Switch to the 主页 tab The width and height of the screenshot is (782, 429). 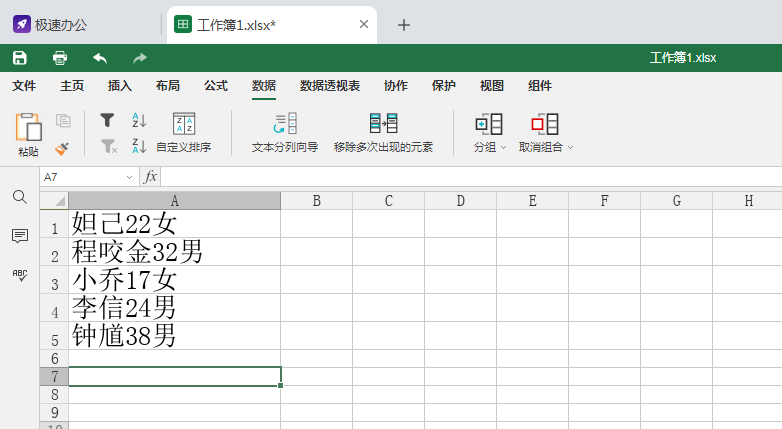pyautogui.click(x=72, y=86)
